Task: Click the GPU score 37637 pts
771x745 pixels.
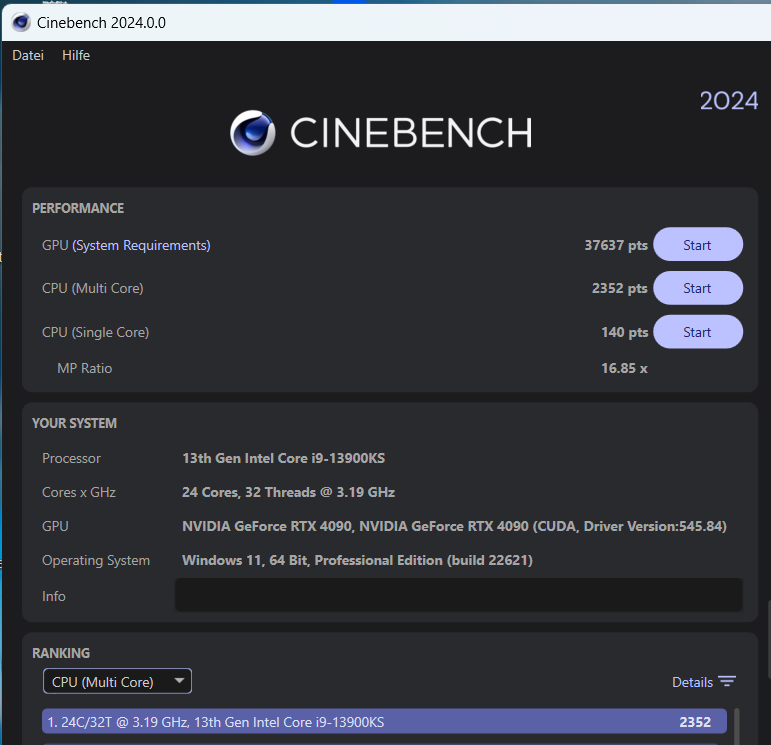Action: [x=616, y=245]
